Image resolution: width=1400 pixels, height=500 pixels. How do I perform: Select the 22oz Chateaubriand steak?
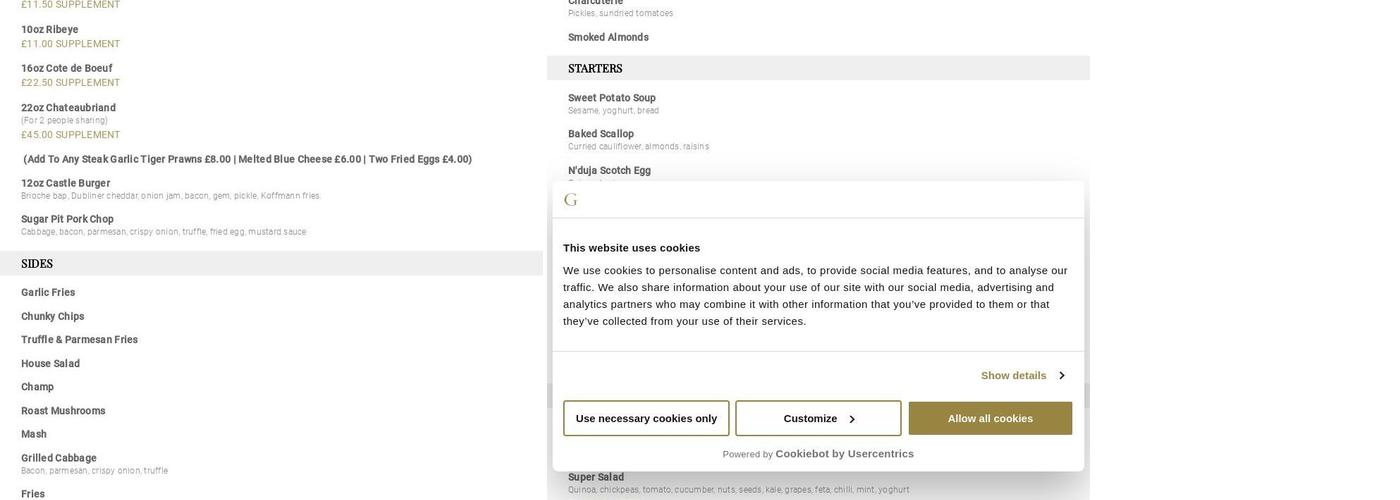(68, 108)
